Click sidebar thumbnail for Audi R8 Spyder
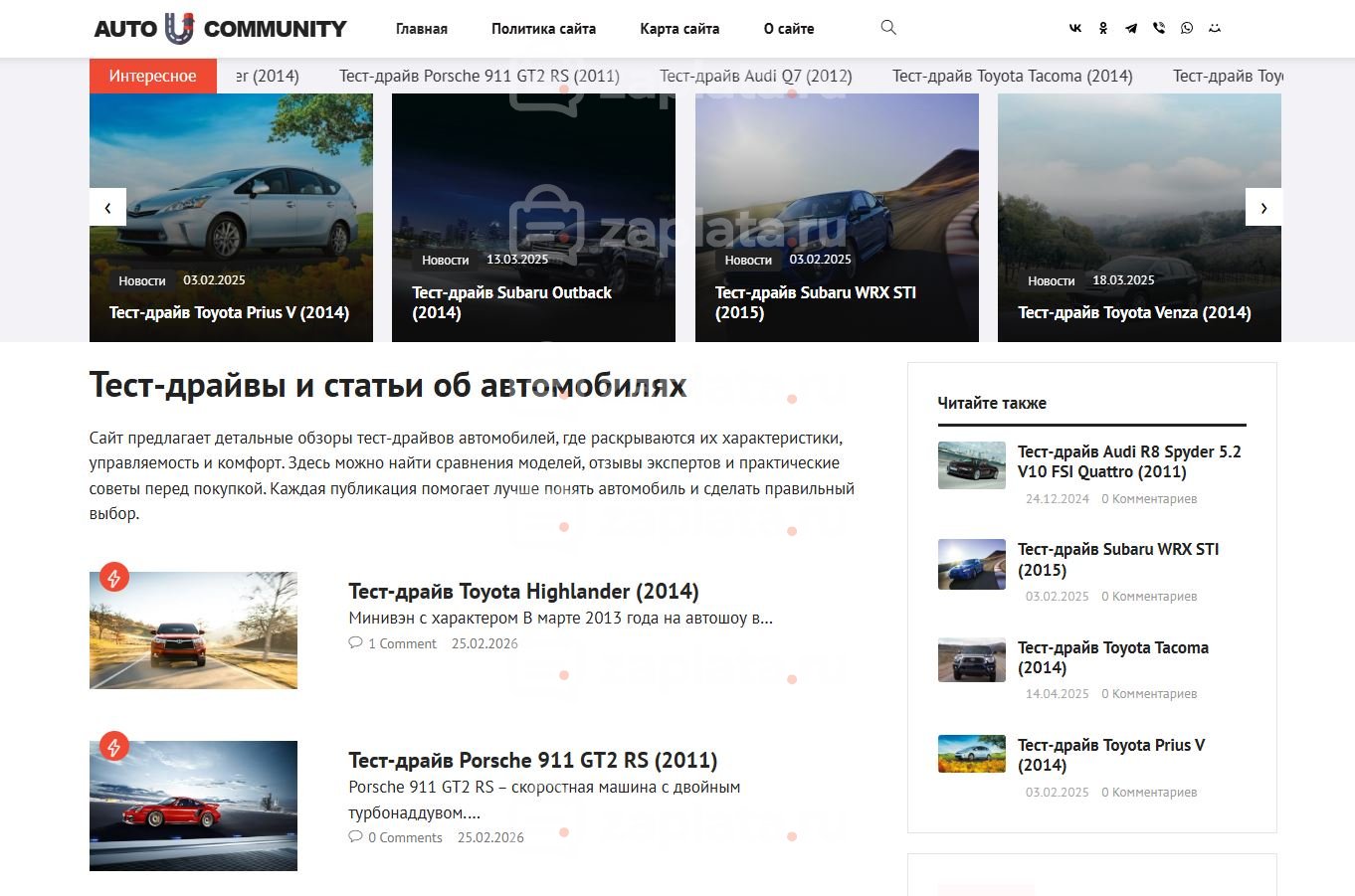This screenshot has width=1355, height=896. [x=972, y=465]
